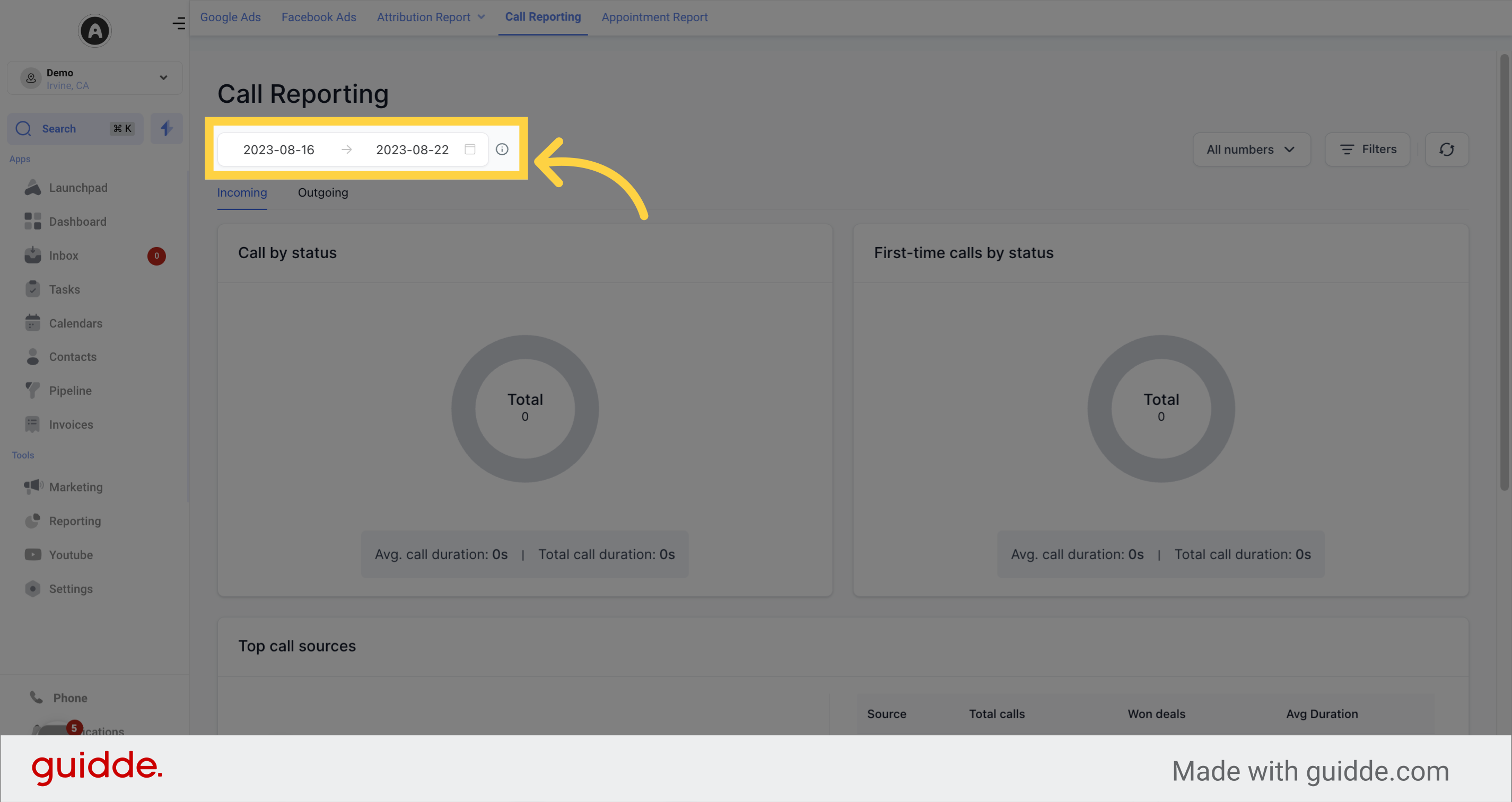Image resolution: width=1512 pixels, height=802 pixels.
Task: Open the Launchpad app
Action: coord(78,187)
